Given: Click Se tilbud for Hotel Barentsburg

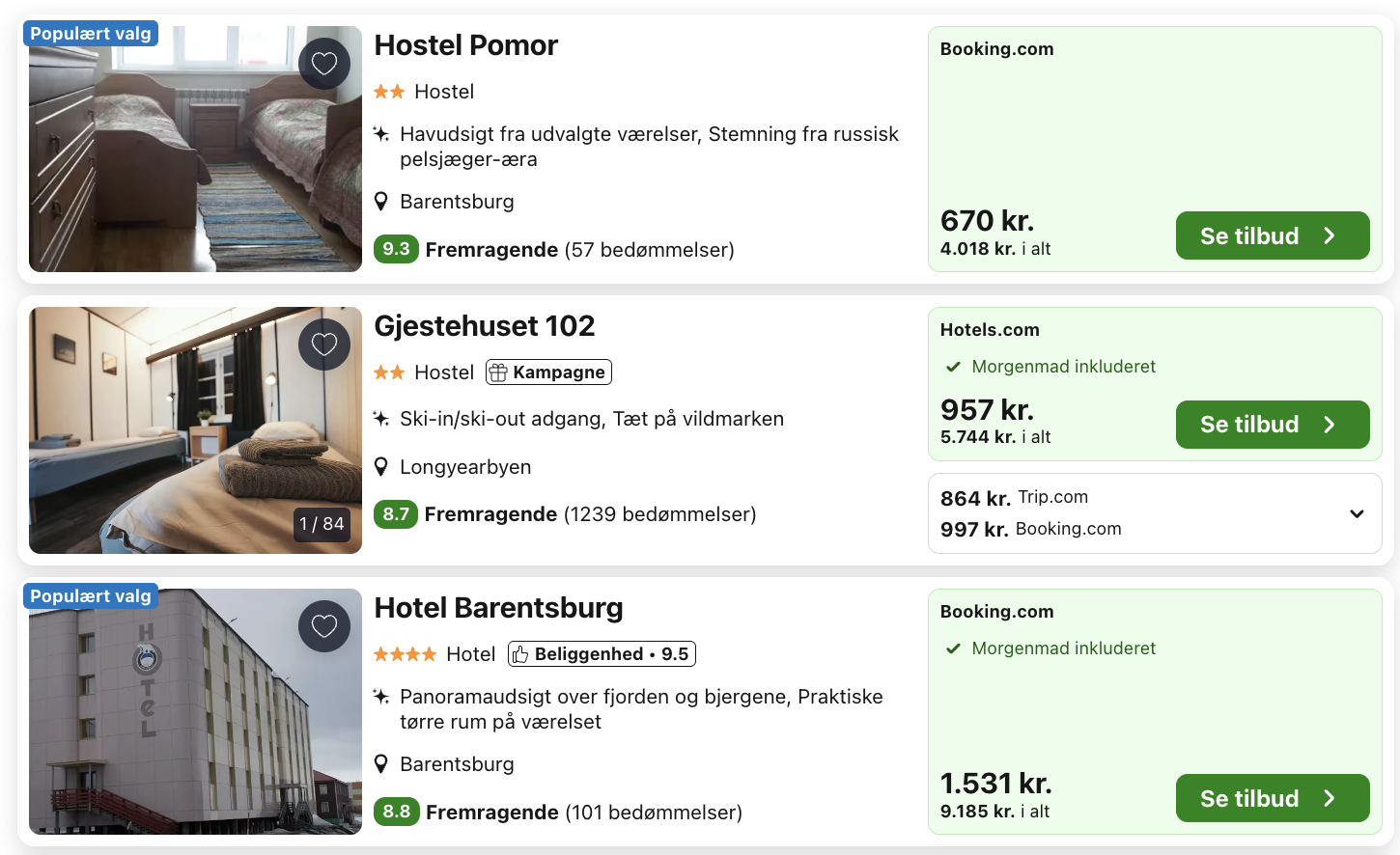Looking at the screenshot, I should 1272,798.
